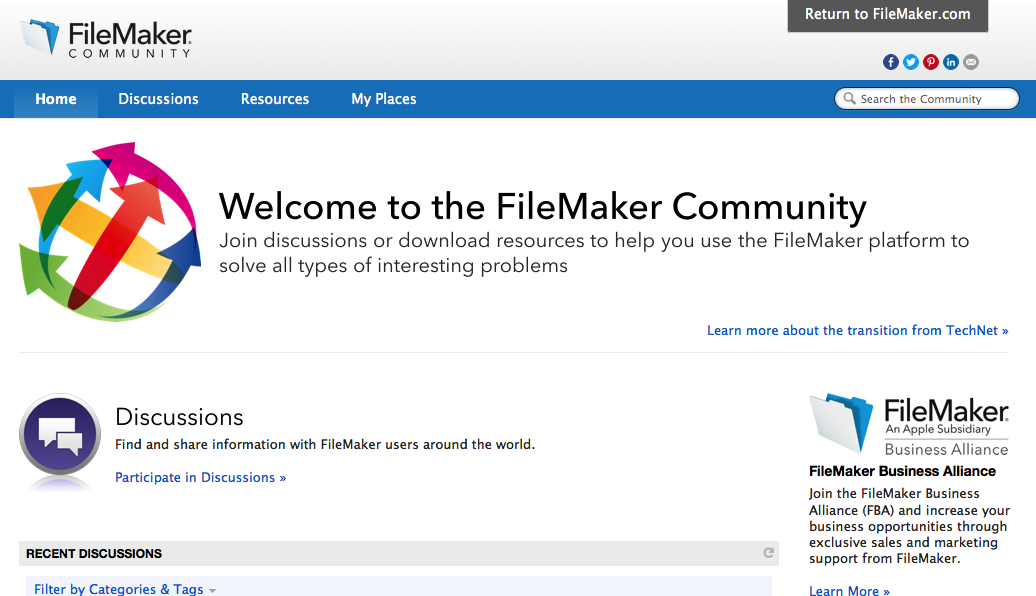The image size is (1036, 596).
Task: Click the email share icon
Action: pos(971,62)
